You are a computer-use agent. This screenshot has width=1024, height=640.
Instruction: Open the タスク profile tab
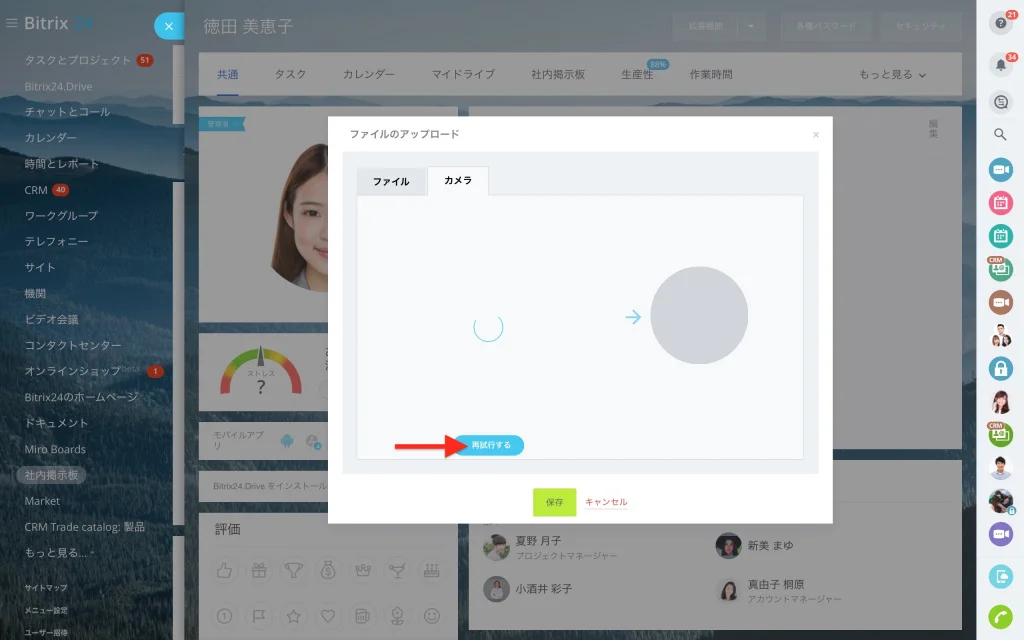pyautogui.click(x=290, y=74)
